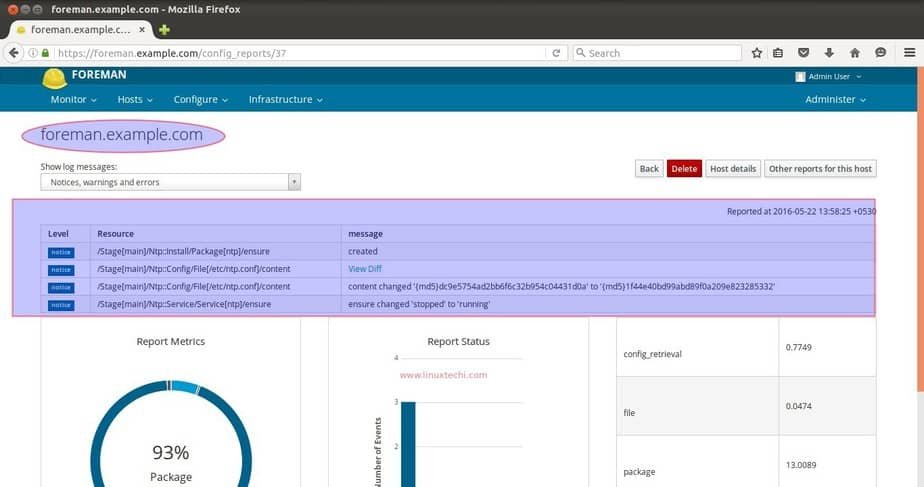Click the Pocket save icon

click(x=803, y=53)
